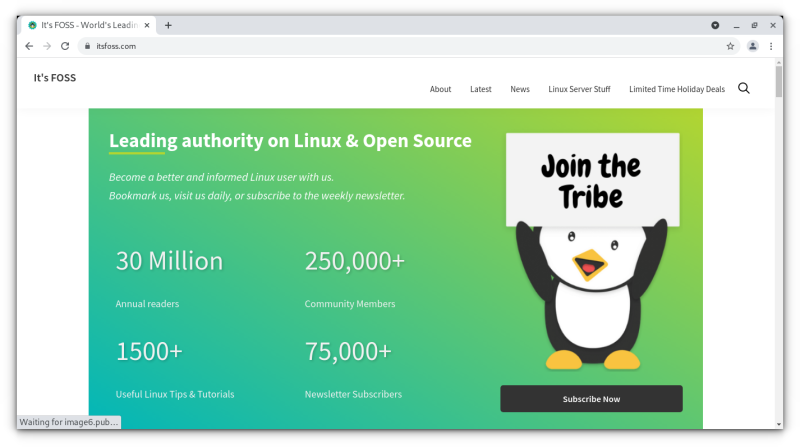Screen dimensions: 800x447
Task: Close the browser window
Action: pyautogui.click(x=773, y=25)
